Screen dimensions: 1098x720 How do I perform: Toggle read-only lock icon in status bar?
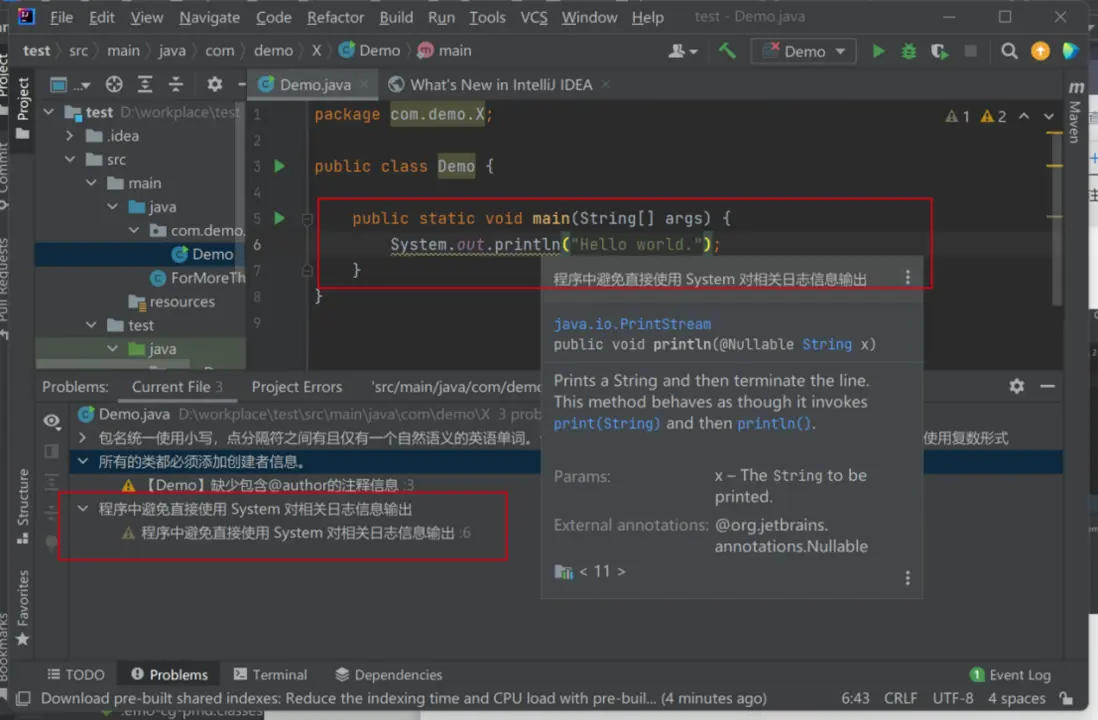(x=1066, y=699)
